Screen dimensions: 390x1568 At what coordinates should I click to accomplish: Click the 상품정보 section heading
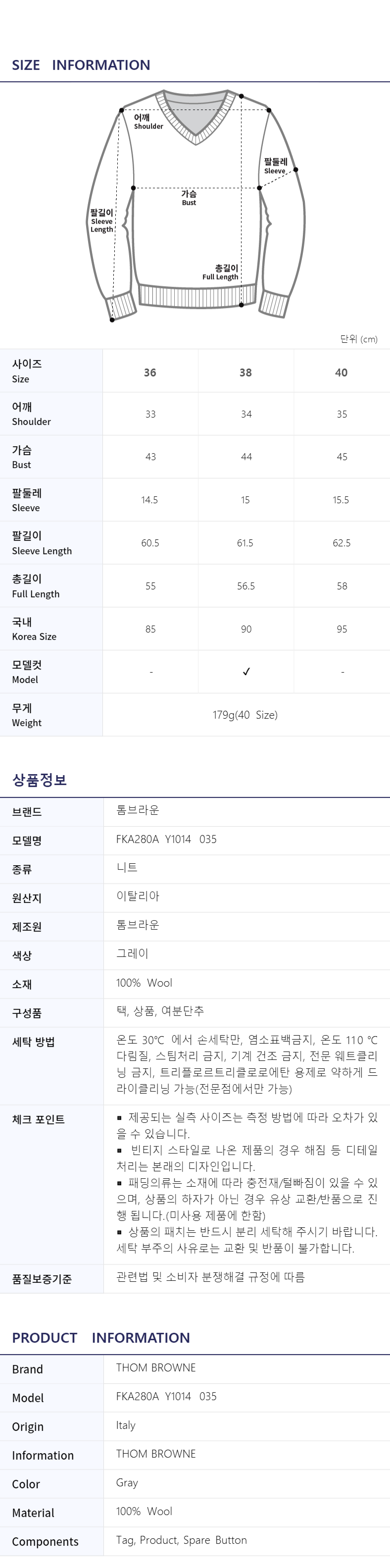click(40, 780)
